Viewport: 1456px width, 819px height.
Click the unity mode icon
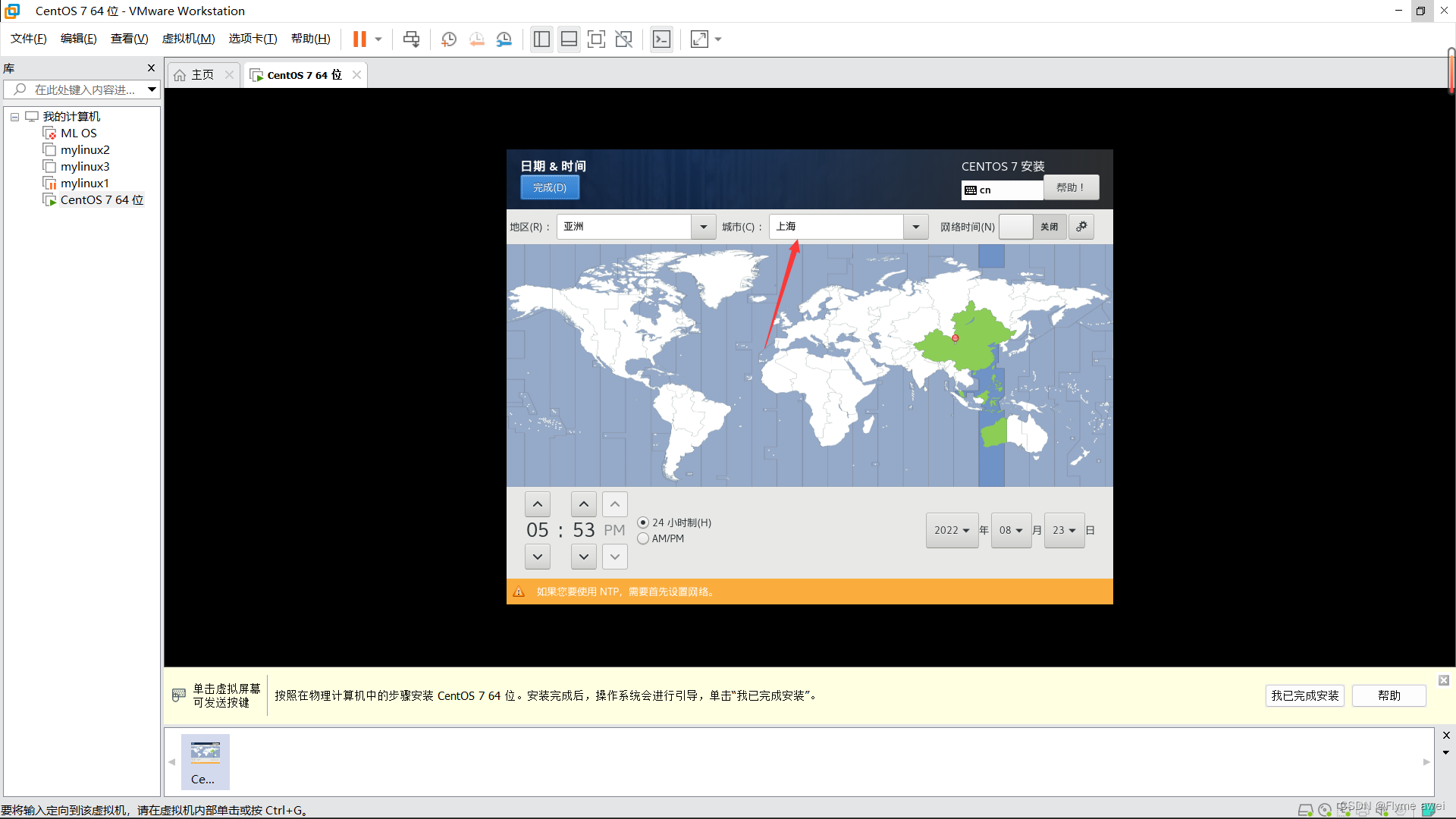click(623, 39)
